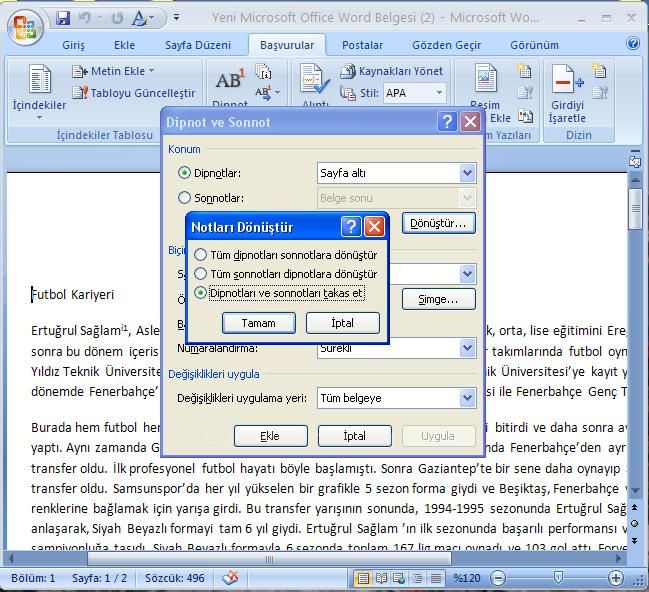This screenshot has width=649, height=592.
Task: Click Tamam in Notları Dönüştür dialog
Action: [x=259, y=323]
